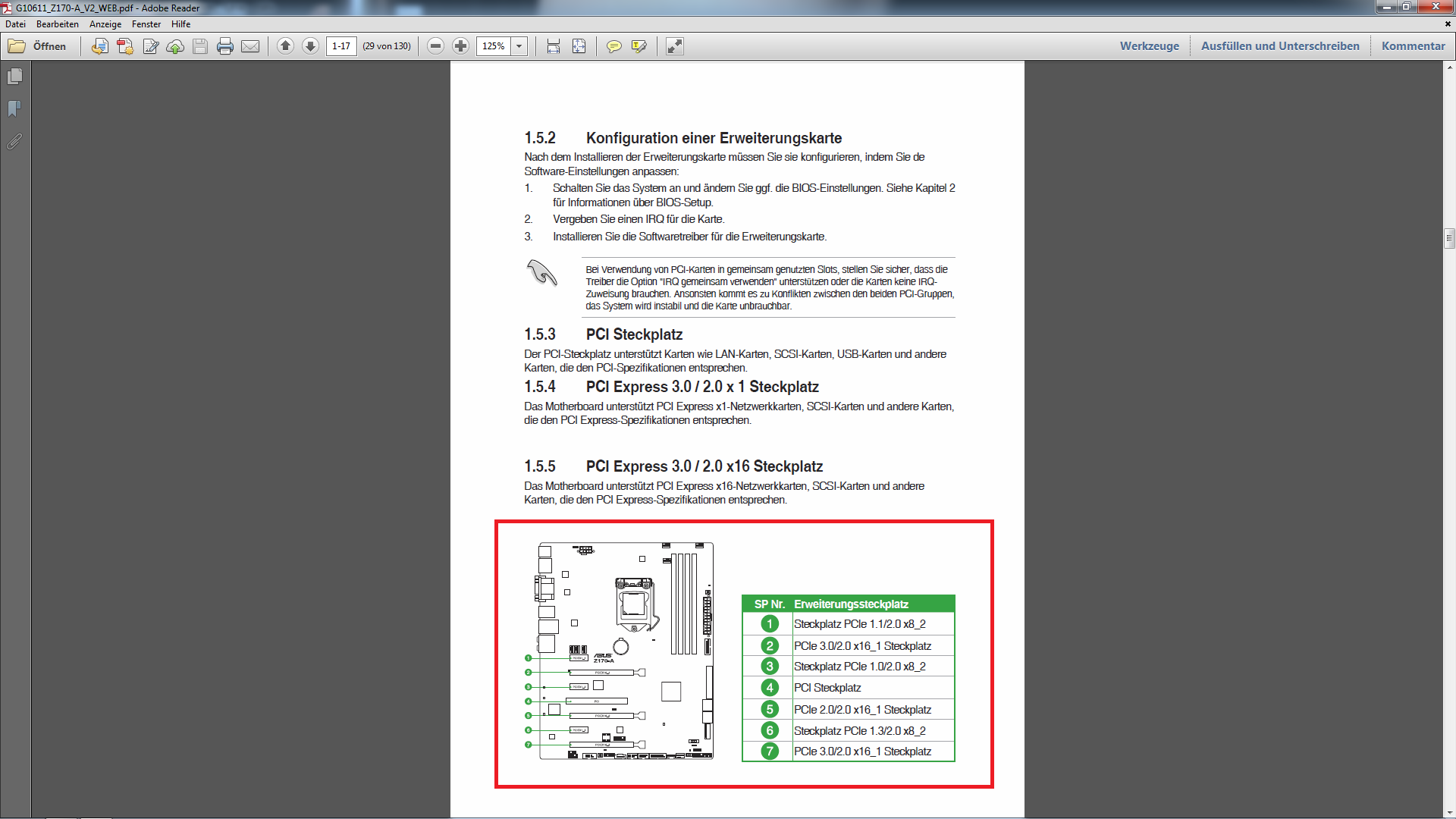Click the send email envelope icon

[x=250, y=46]
